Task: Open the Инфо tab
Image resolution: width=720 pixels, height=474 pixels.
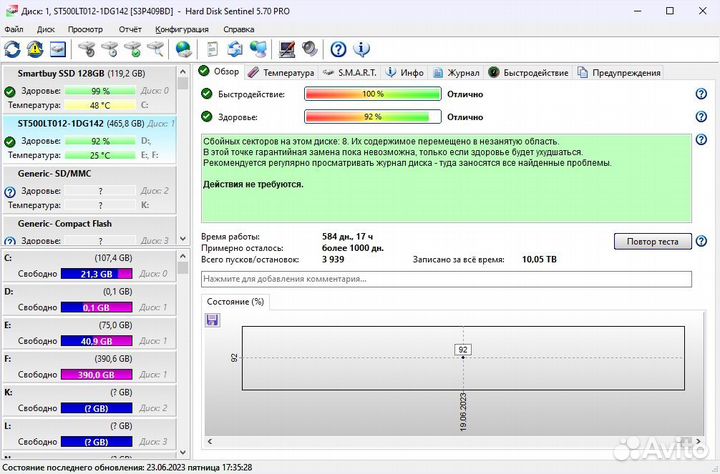Action: click(x=405, y=73)
